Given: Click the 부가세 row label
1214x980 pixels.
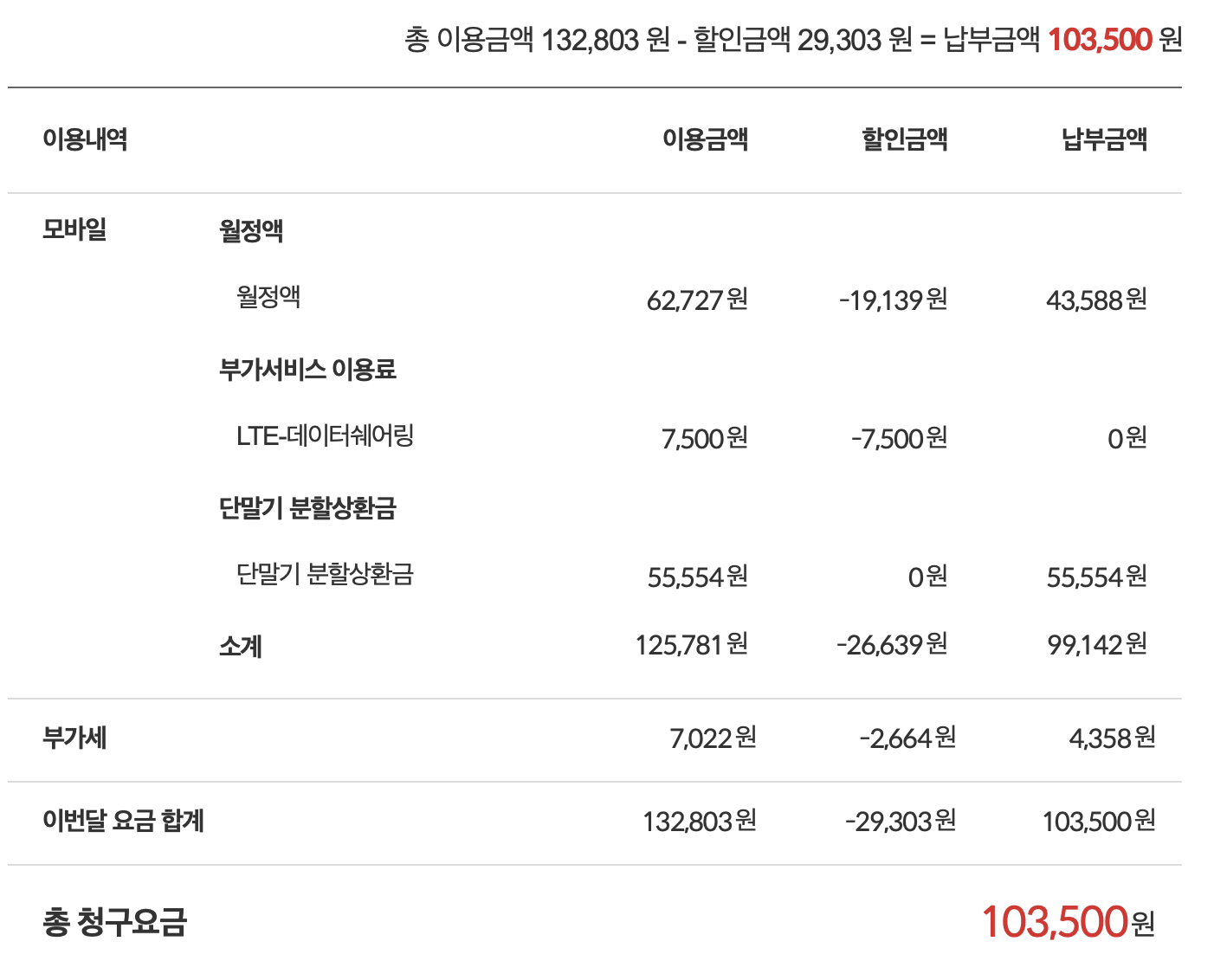Looking at the screenshot, I should click(74, 738).
